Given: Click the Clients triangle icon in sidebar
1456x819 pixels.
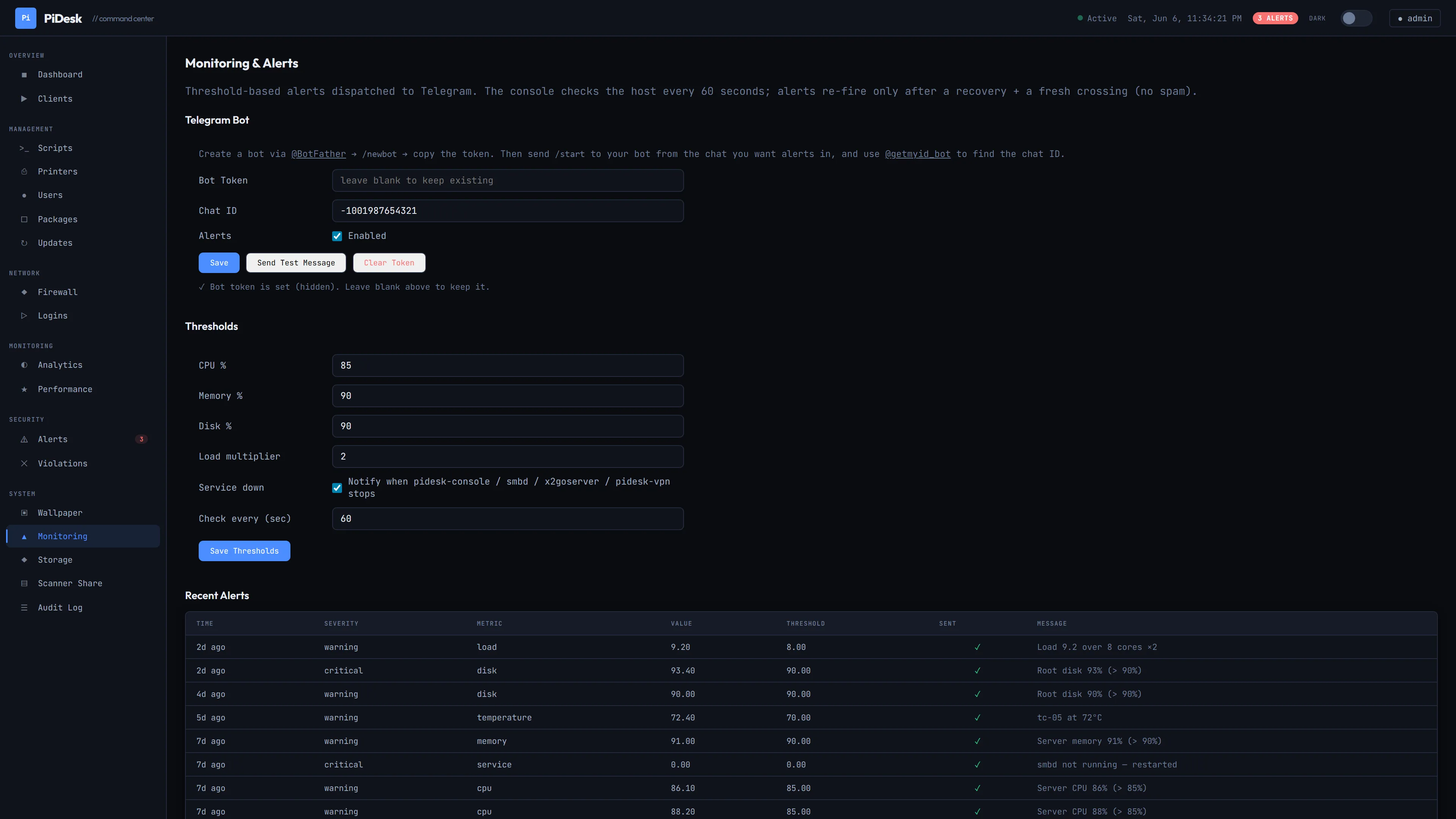Looking at the screenshot, I should [24, 98].
